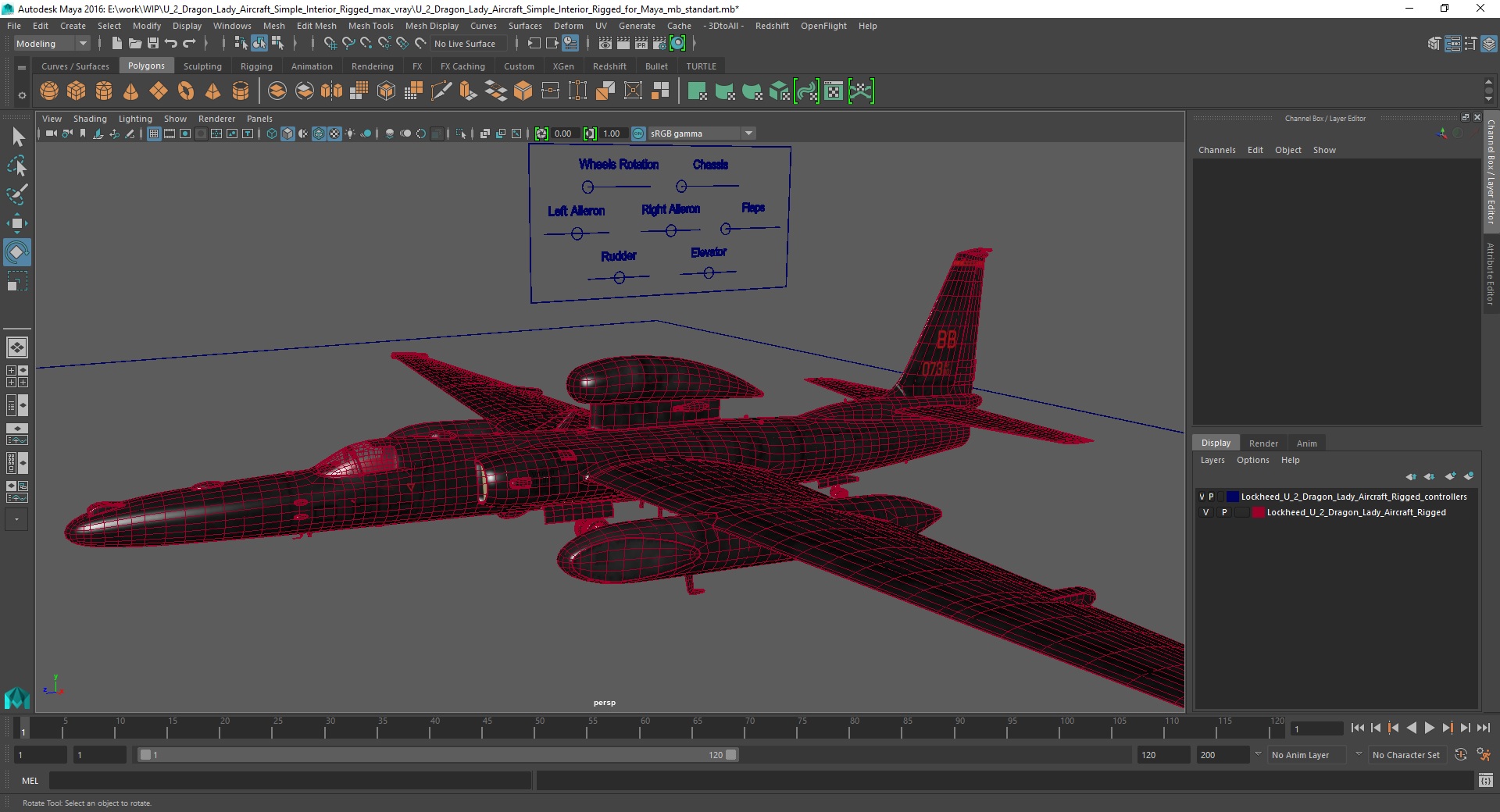Switch to the Anim layer tab
Screen dimensions: 1500x812
click(1306, 443)
